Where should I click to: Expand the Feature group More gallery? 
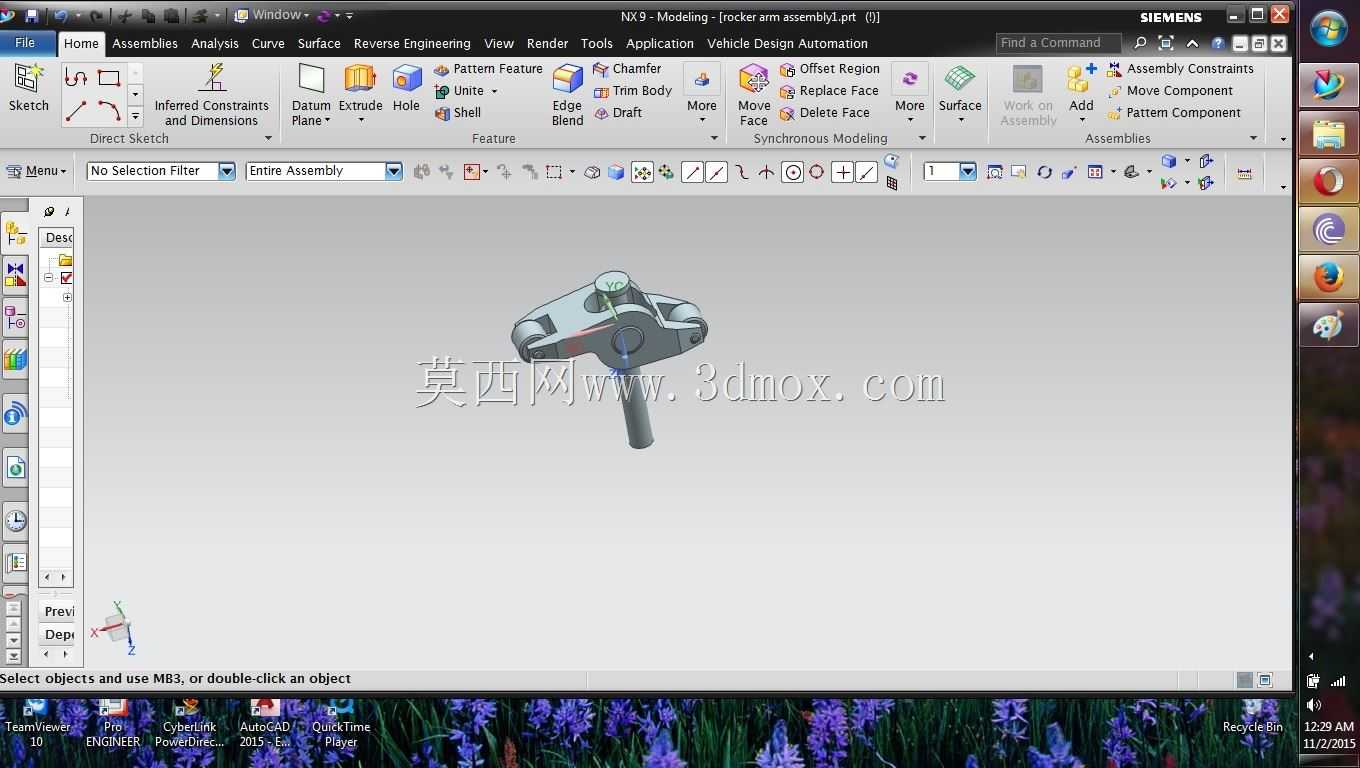pyautogui.click(x=701, y=95)
